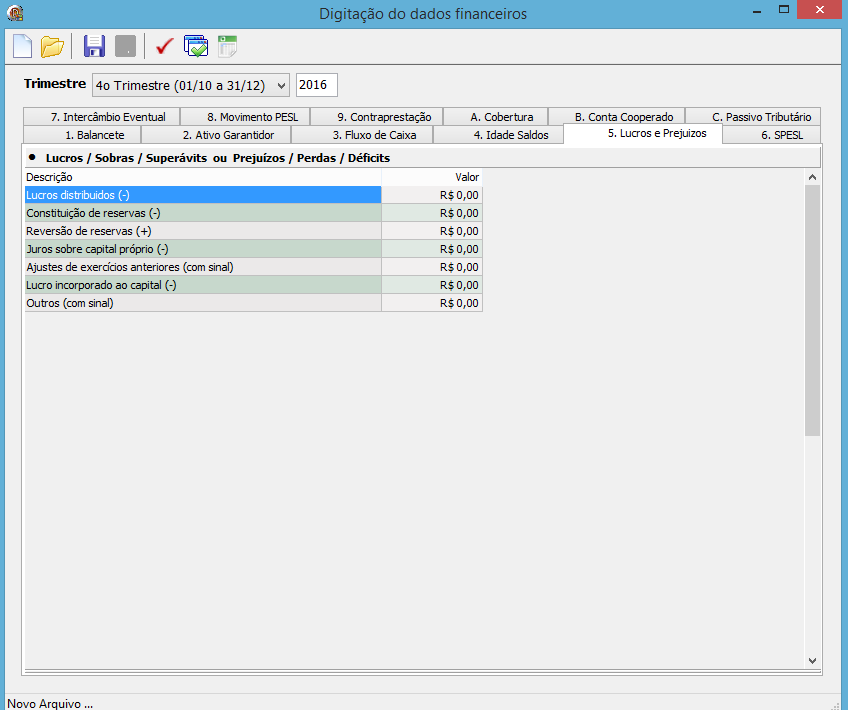
Task: Click the Descrição column header
Action: (203, 177)
